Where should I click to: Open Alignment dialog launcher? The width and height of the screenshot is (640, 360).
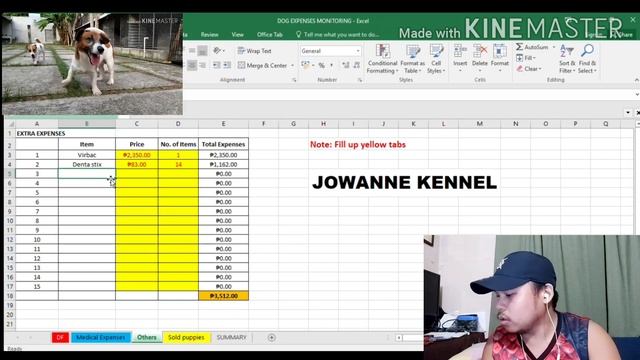pos(294,80)
